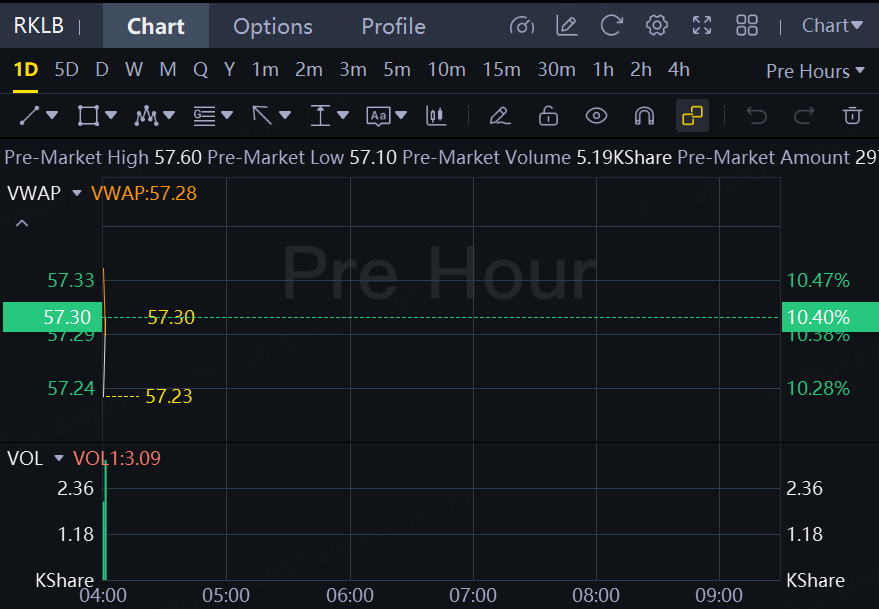Switch to the Options tab
Image resolution: width=879 pixels, height=609 pixels.
[273, 26]
